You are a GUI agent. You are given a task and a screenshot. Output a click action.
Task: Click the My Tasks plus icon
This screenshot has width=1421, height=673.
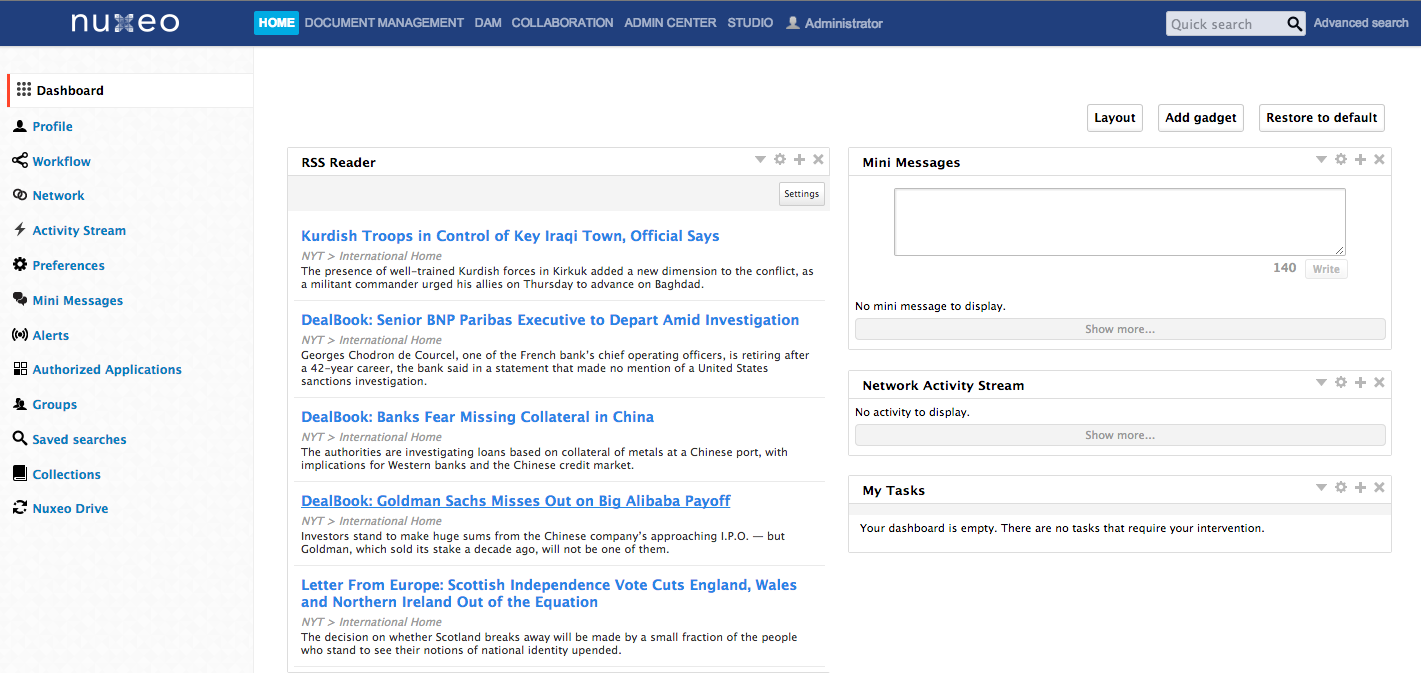click(x=1360, y=488)
